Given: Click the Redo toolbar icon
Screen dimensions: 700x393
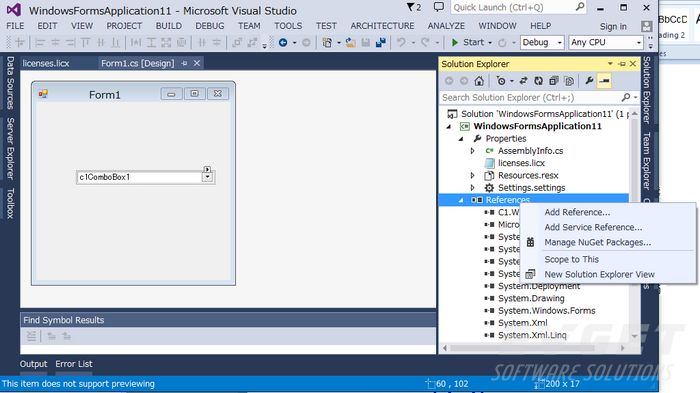Looking at the screenshot, I should click(425, 42).
